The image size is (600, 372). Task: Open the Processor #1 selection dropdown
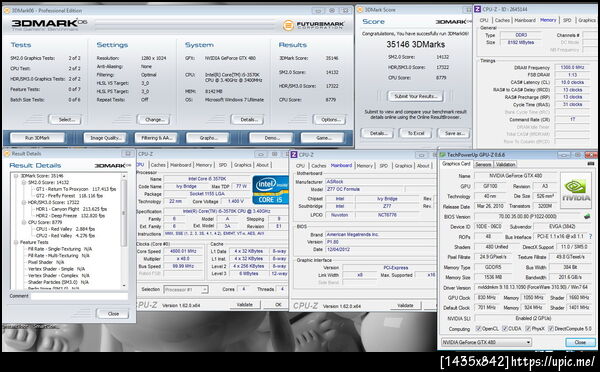coord(186,289)
